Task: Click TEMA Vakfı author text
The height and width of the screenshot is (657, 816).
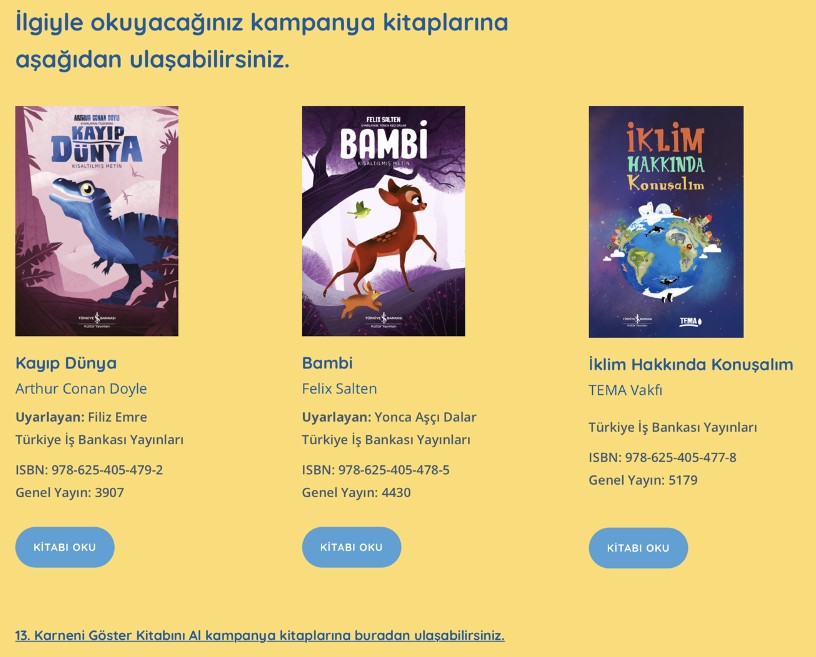Action: click(626, 390)
